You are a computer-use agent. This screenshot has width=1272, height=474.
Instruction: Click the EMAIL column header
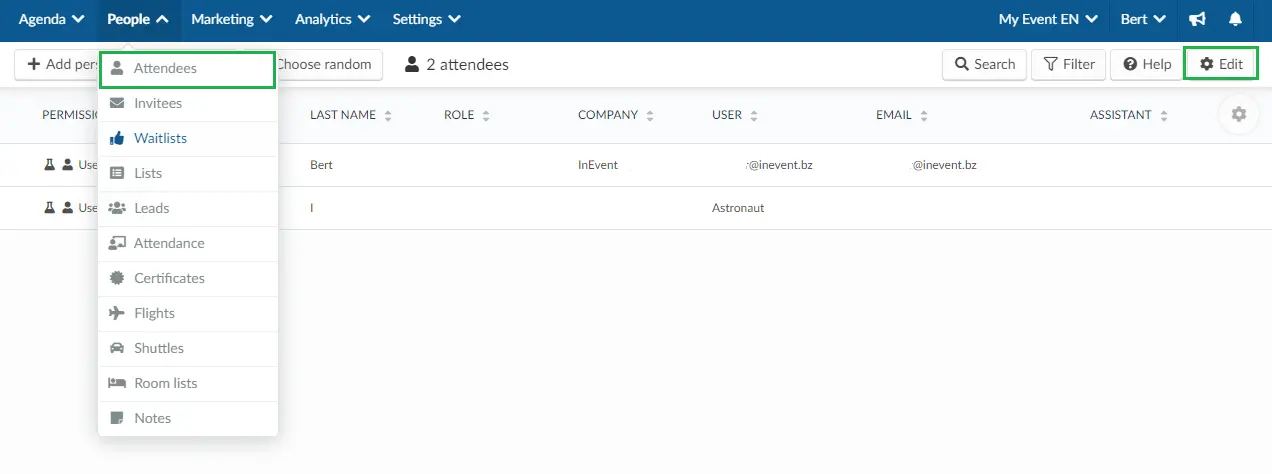pos(894,115)
